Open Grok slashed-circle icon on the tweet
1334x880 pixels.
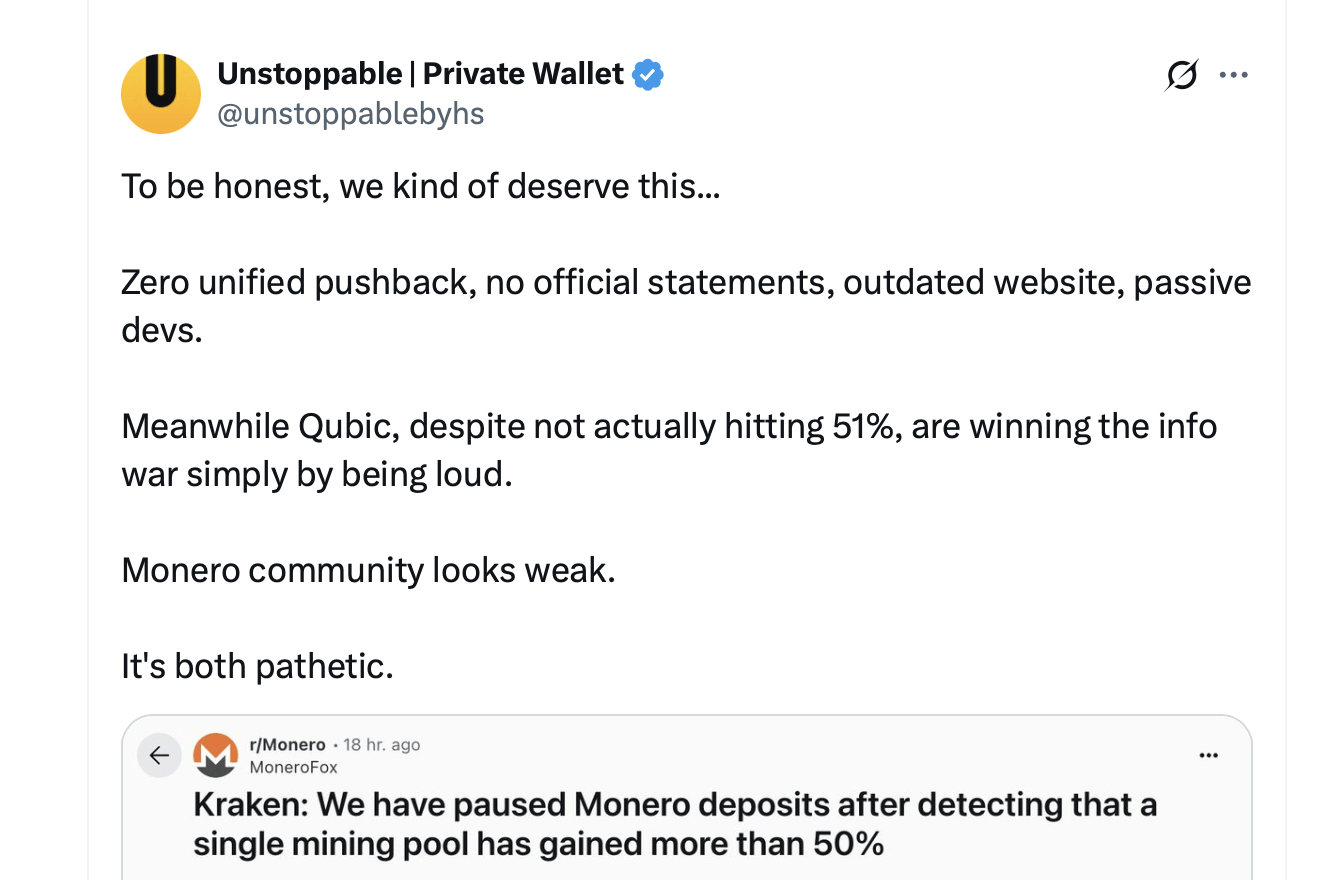[x=1181, y=75]
